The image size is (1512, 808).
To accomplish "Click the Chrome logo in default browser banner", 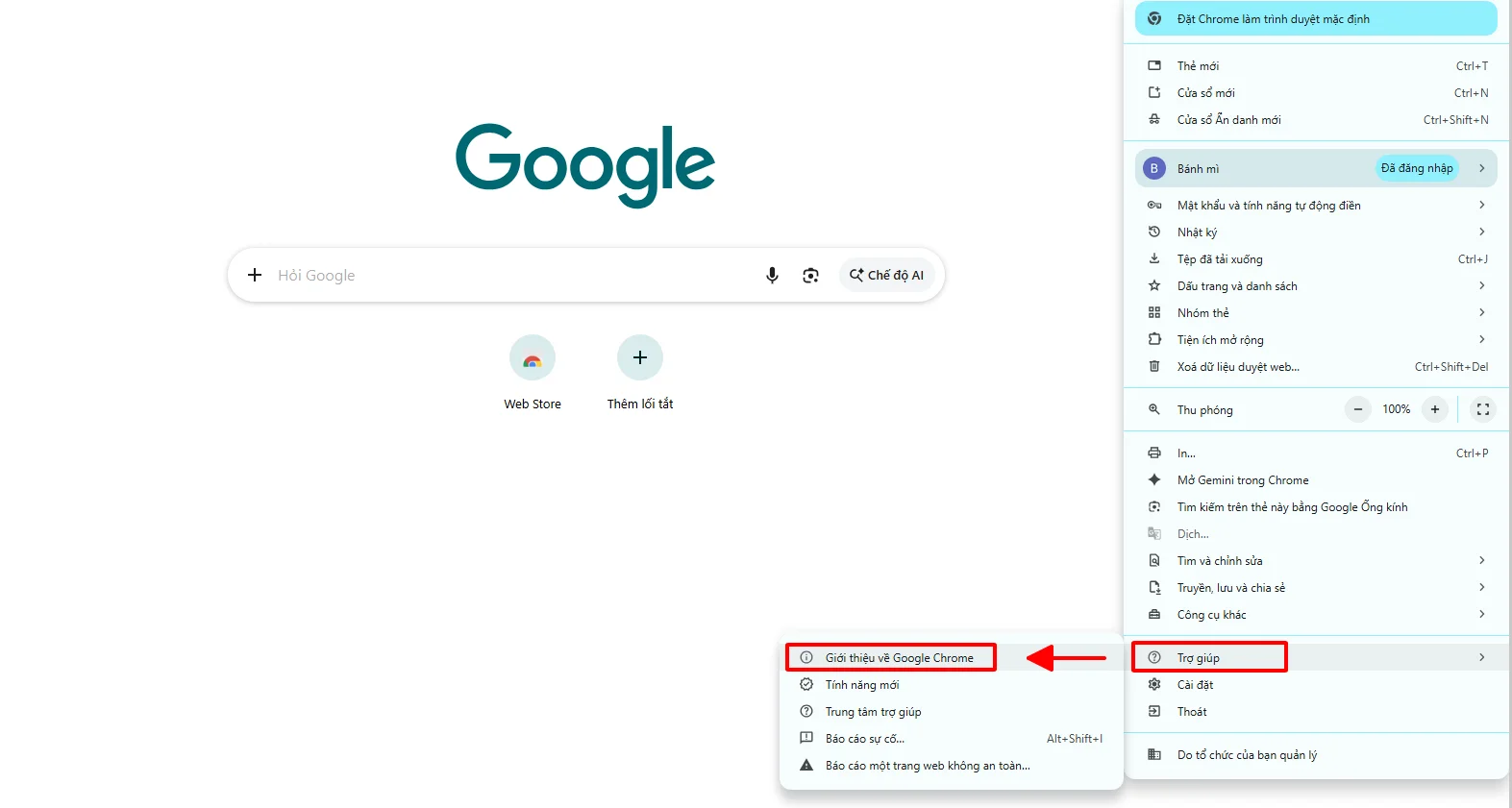I will [1154, 18].
